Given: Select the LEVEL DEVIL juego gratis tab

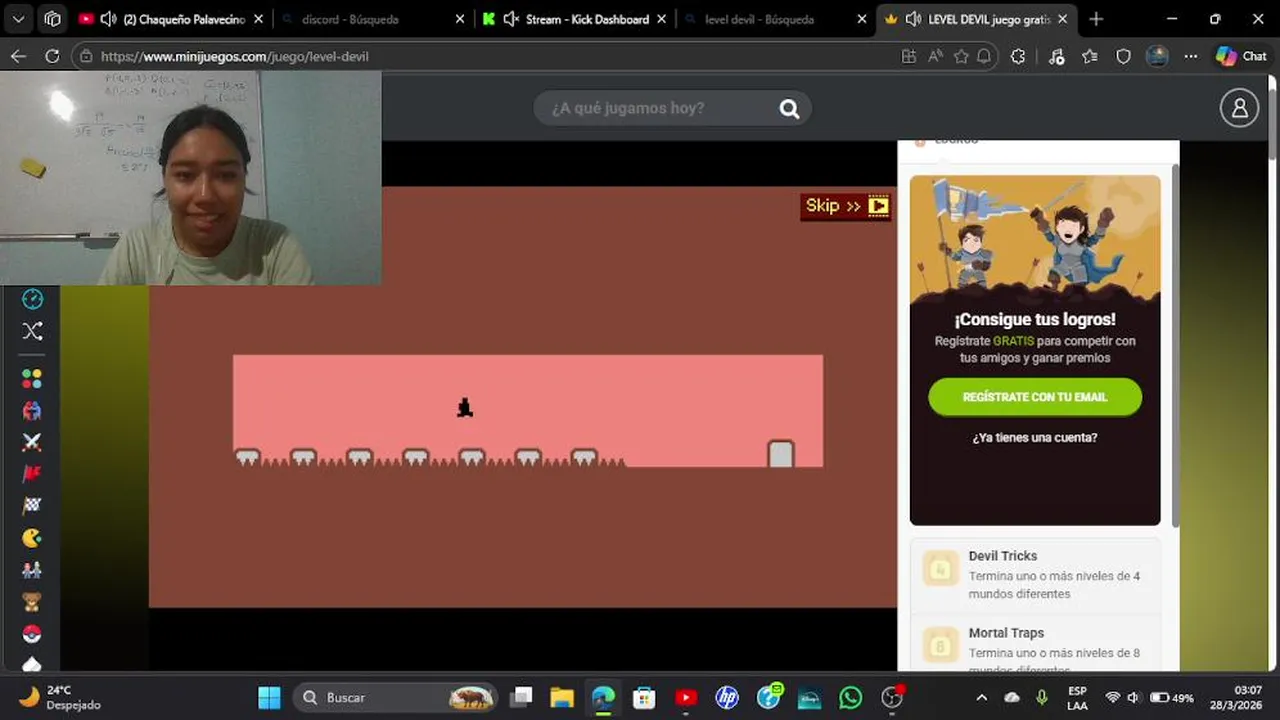Looking at the screenshot, I should [x=975, y=19].
